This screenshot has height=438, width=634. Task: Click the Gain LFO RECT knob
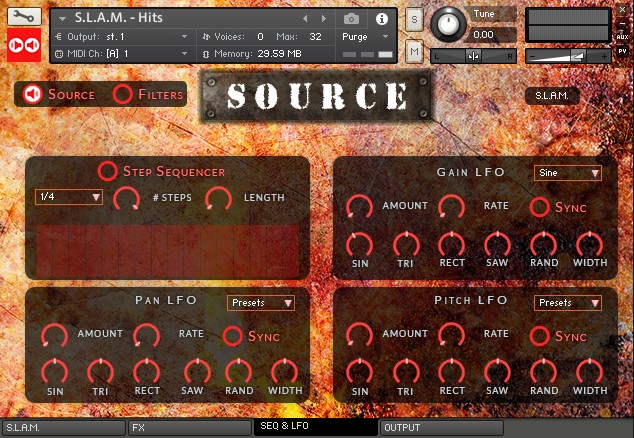tap(452, 245)
